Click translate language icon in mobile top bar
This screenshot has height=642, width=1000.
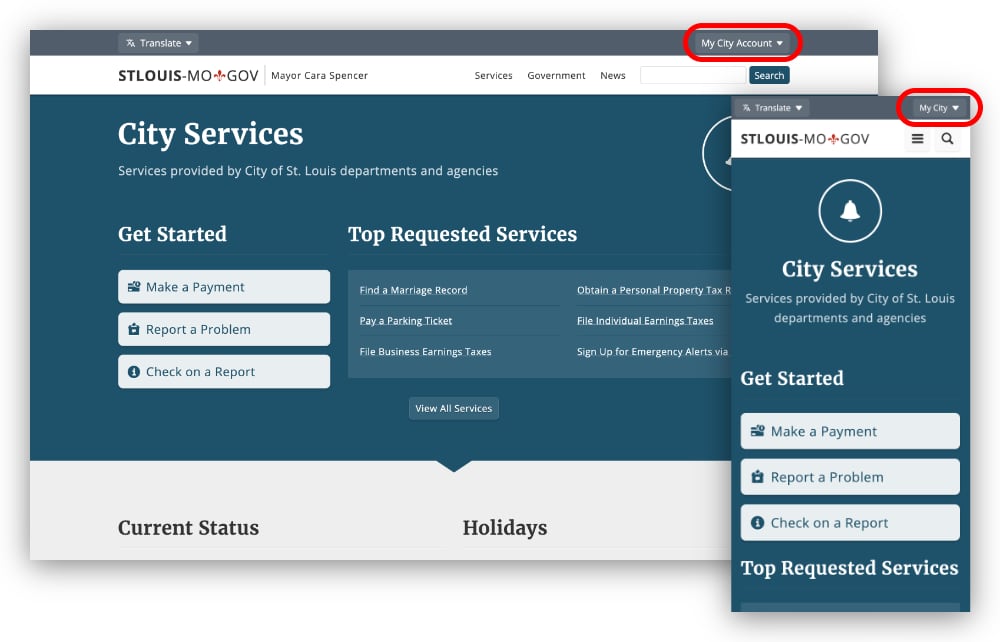746,108
